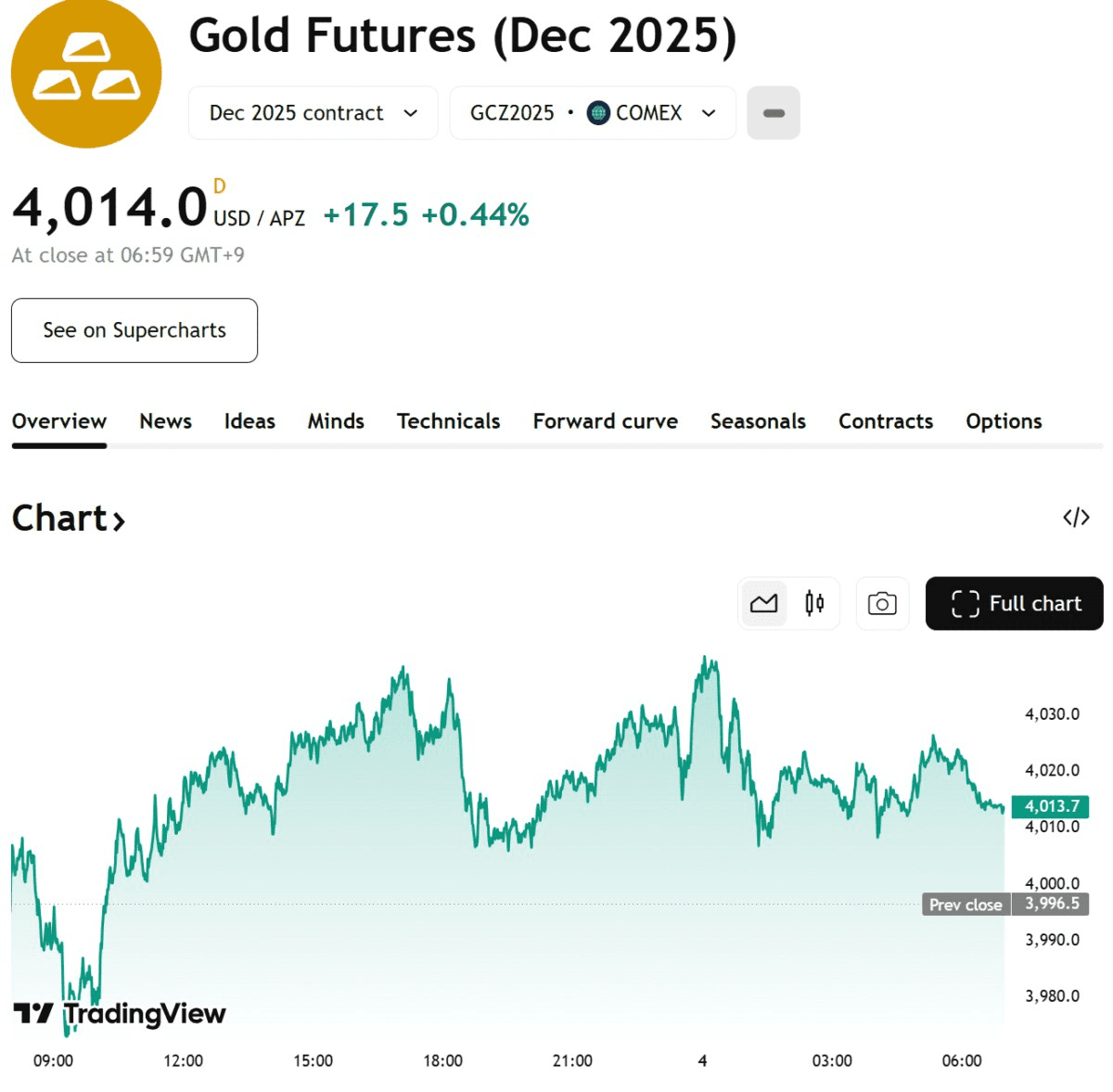This screenshot has width=1113, height=1092.
Task: Take a chart snapshot with camera icon
Action: (x=882, y=604)
